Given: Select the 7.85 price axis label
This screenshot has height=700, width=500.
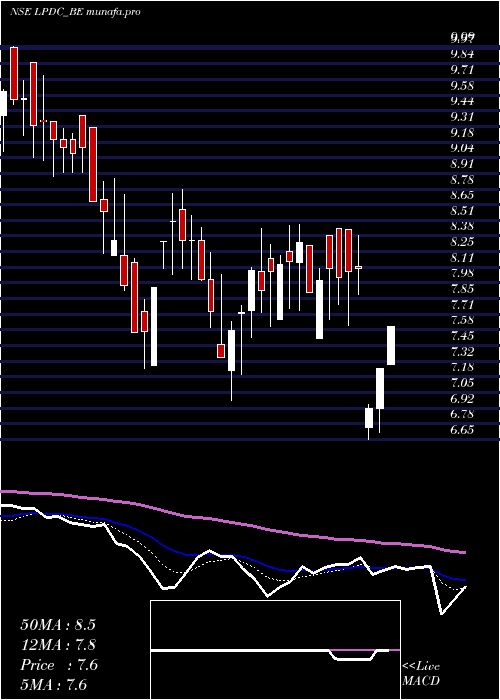Looking at the screenshot, I should point(462,289).
